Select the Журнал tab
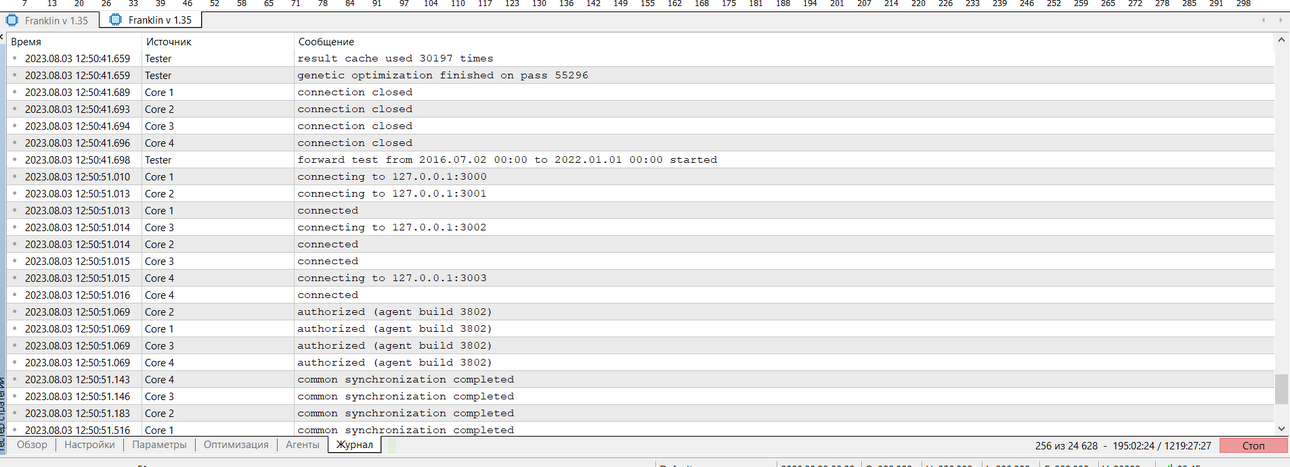Viewport: 1290px width, 467px height. [x=355, y=445]
